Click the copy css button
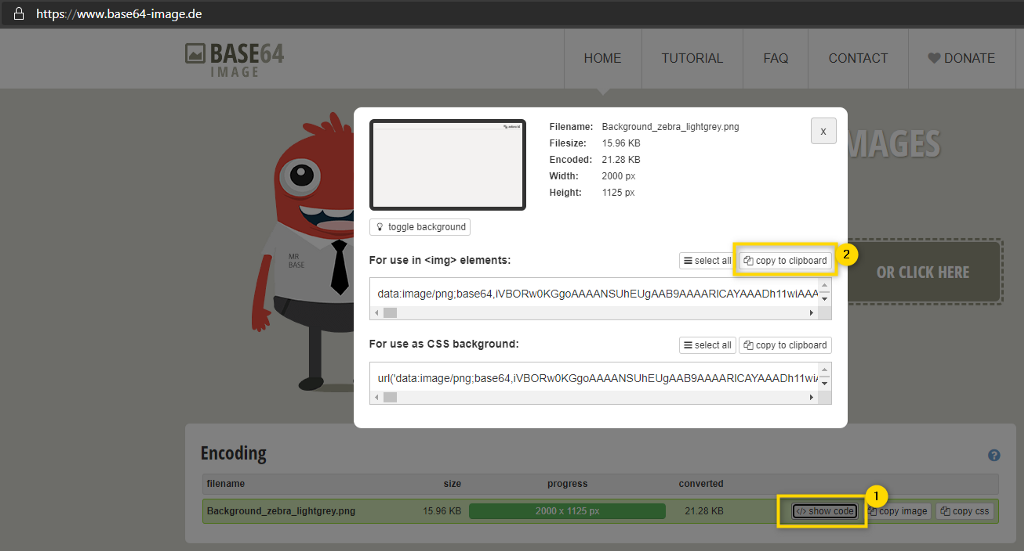The width and height of the screenshot is (1024, 551). tap(965, 511)
